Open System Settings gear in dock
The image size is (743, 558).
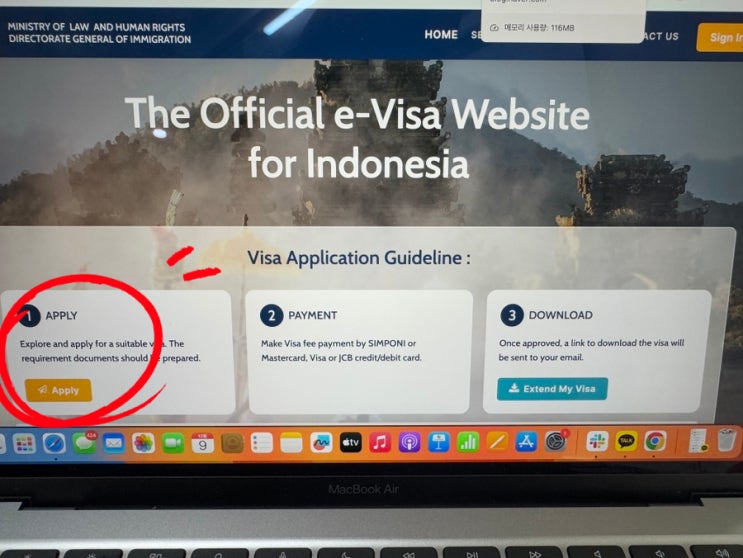tap(555, 442)
